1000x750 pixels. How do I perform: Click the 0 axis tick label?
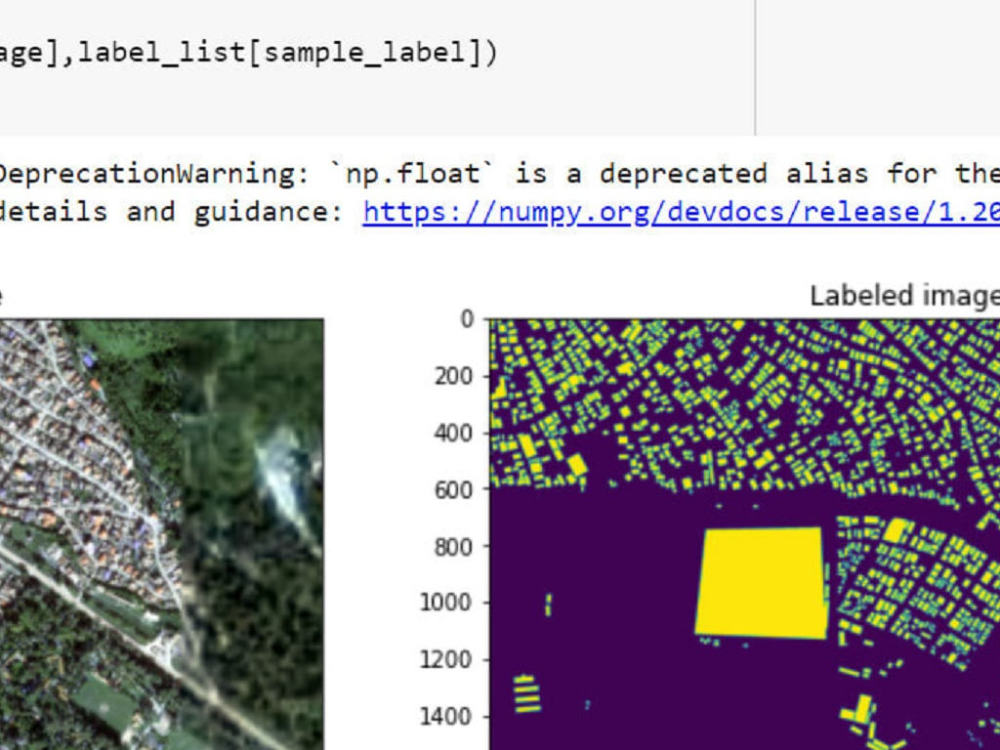pos(466,319)
